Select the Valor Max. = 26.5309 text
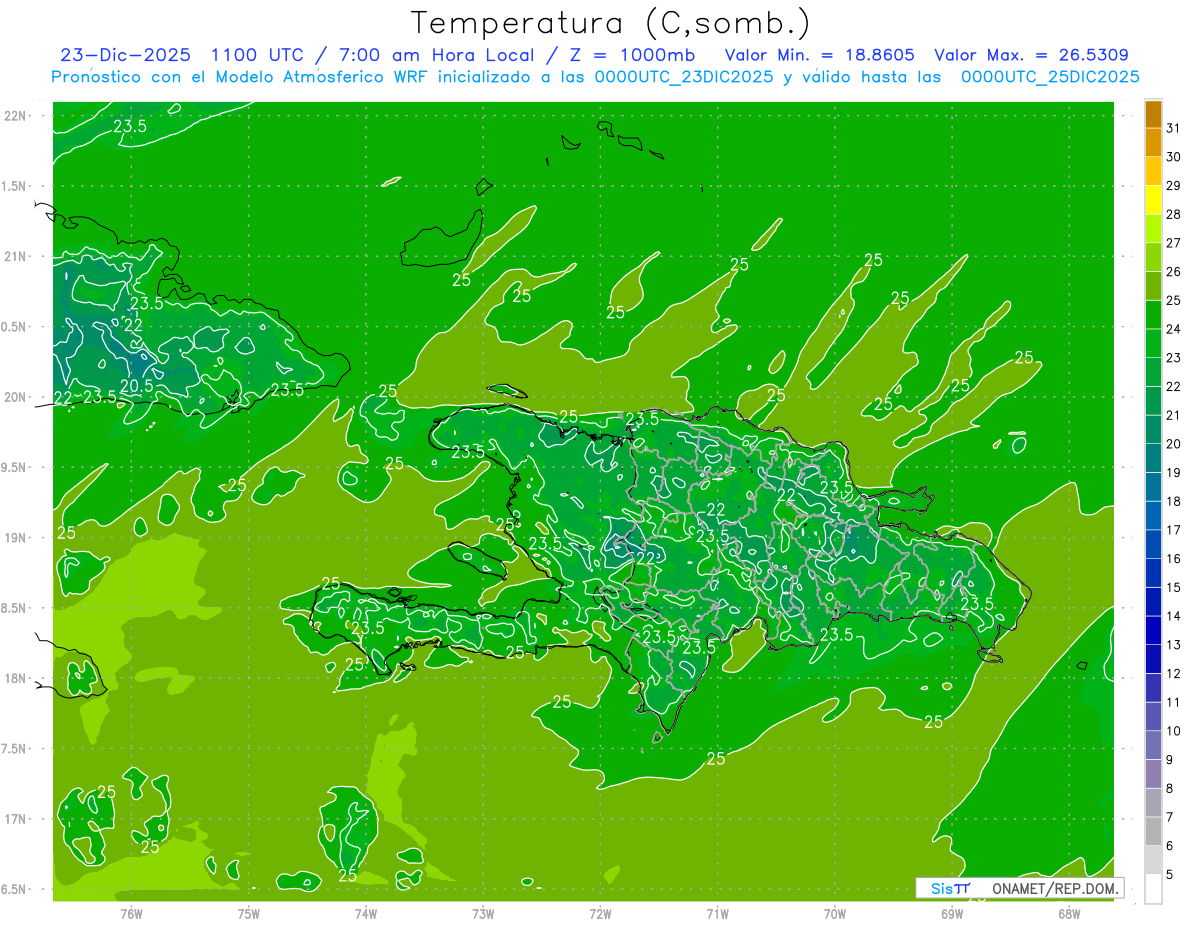The height and width of the screenshot is (927, 1200). coord(1031,55)
